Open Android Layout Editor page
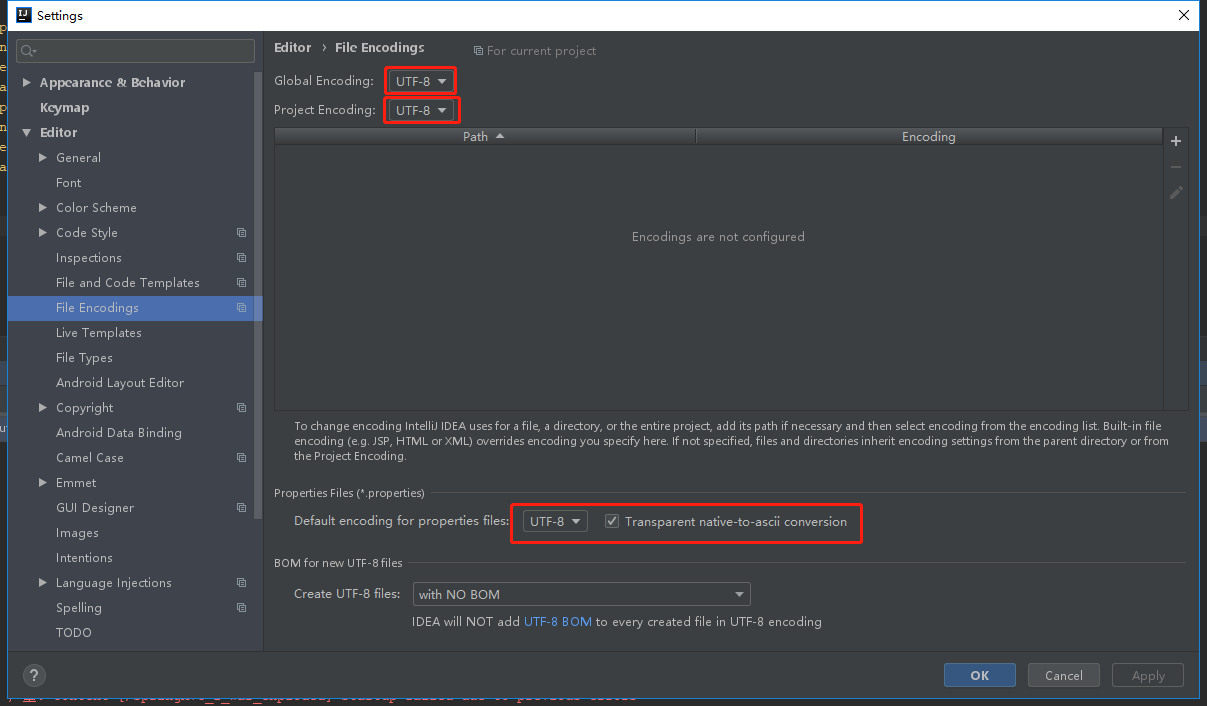 (x=120, y=382)
